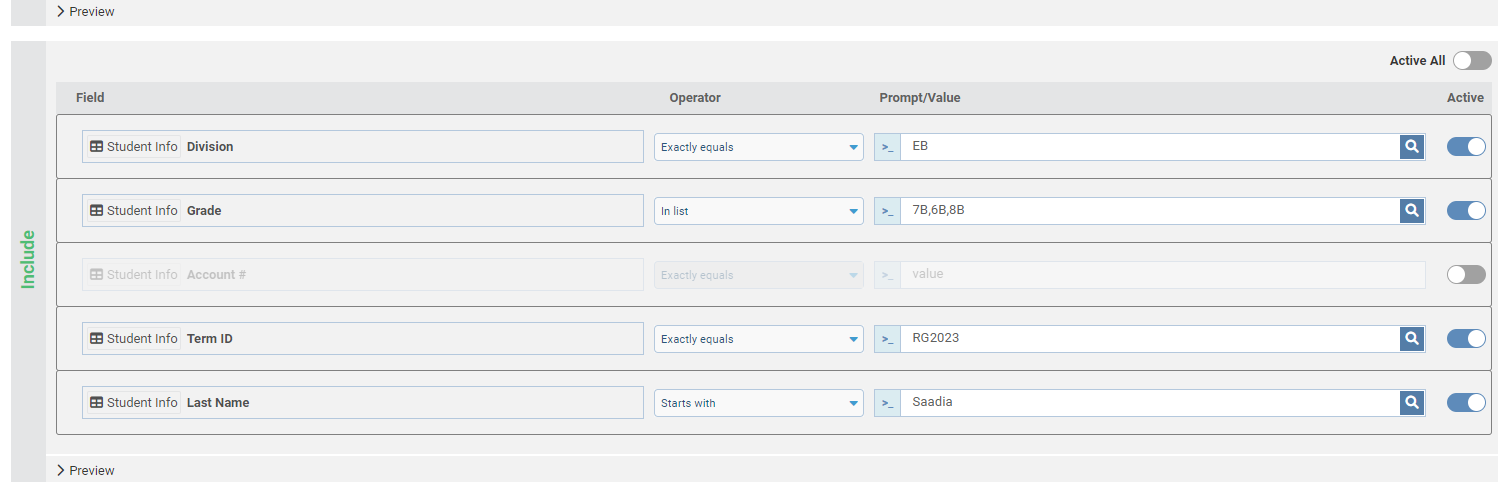
Task: Click the Division value field containing EB
Action: point(1150,147)
